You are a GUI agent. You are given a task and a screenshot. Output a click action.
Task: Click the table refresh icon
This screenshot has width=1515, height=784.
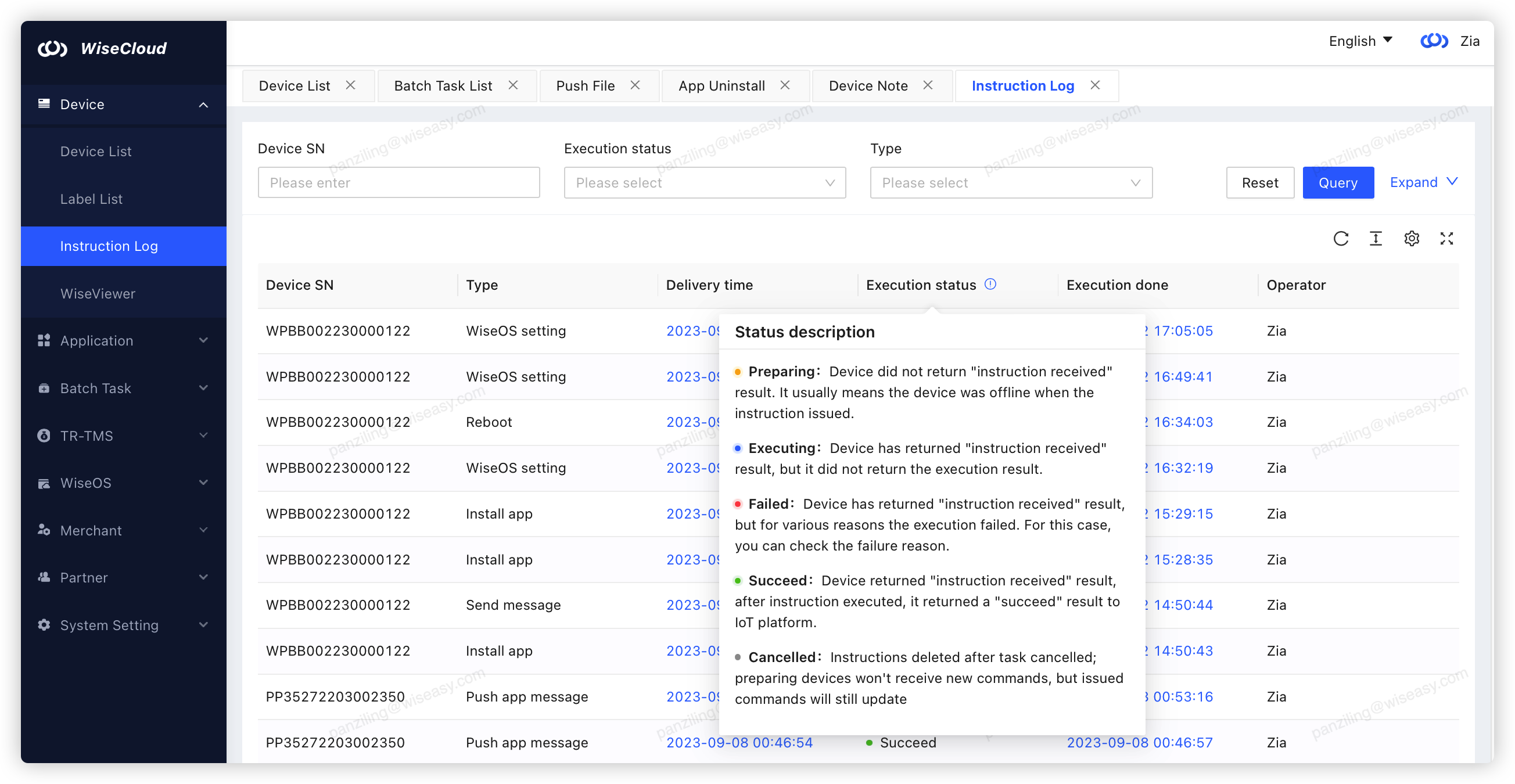click(x=1340, y=238)
